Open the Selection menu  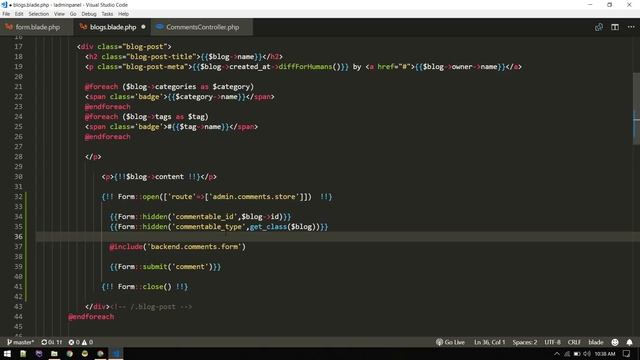pyautogui.click(x=38, y=14)
